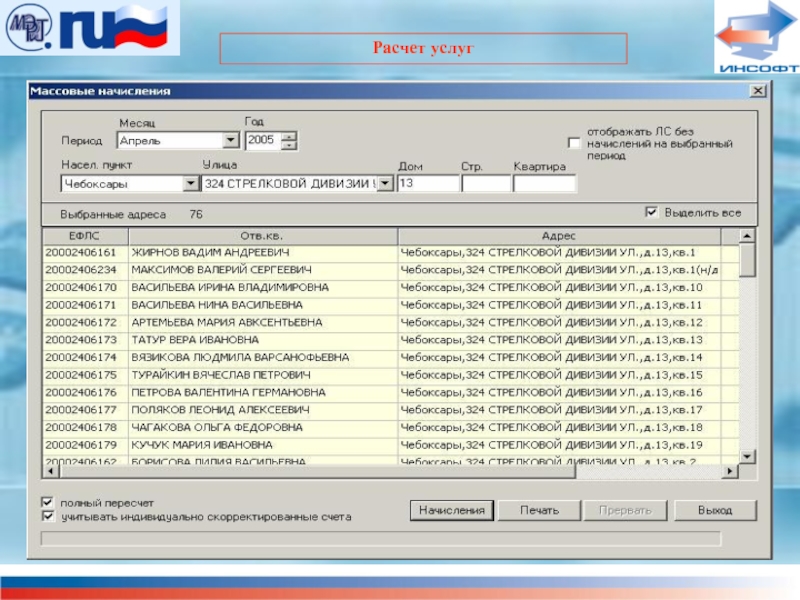Screen dimensions: 800x600
Task: Enable showing accounts without charges checkbox
Action: point(574,143)
